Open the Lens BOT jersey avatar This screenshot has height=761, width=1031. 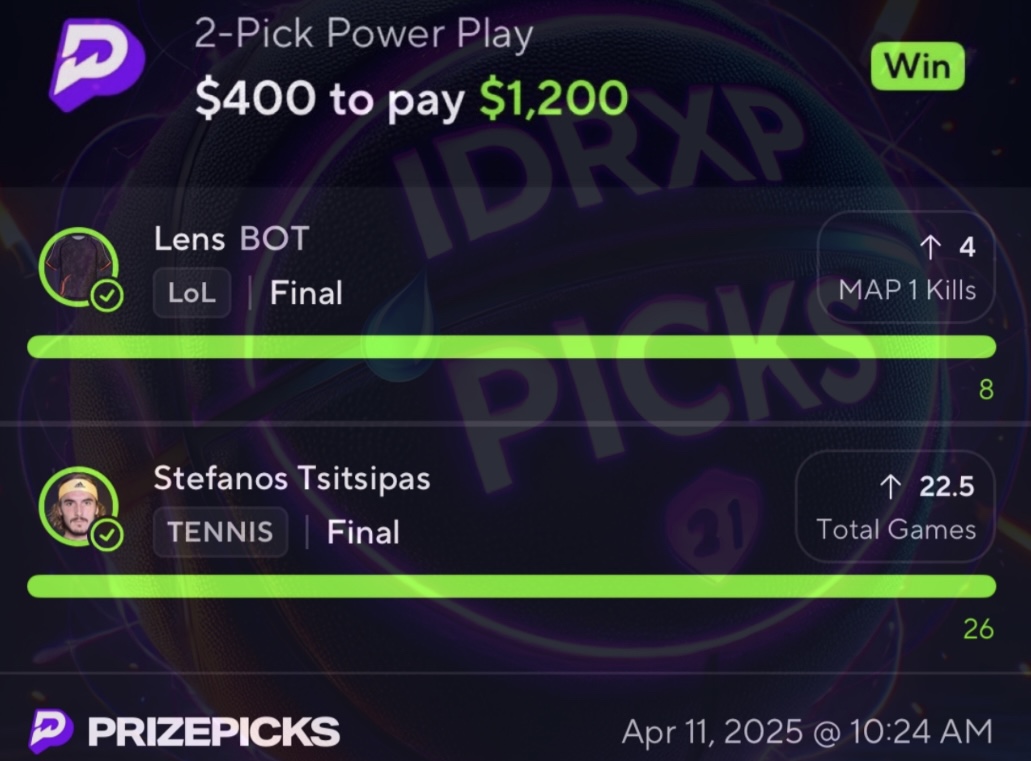point(78,266)
